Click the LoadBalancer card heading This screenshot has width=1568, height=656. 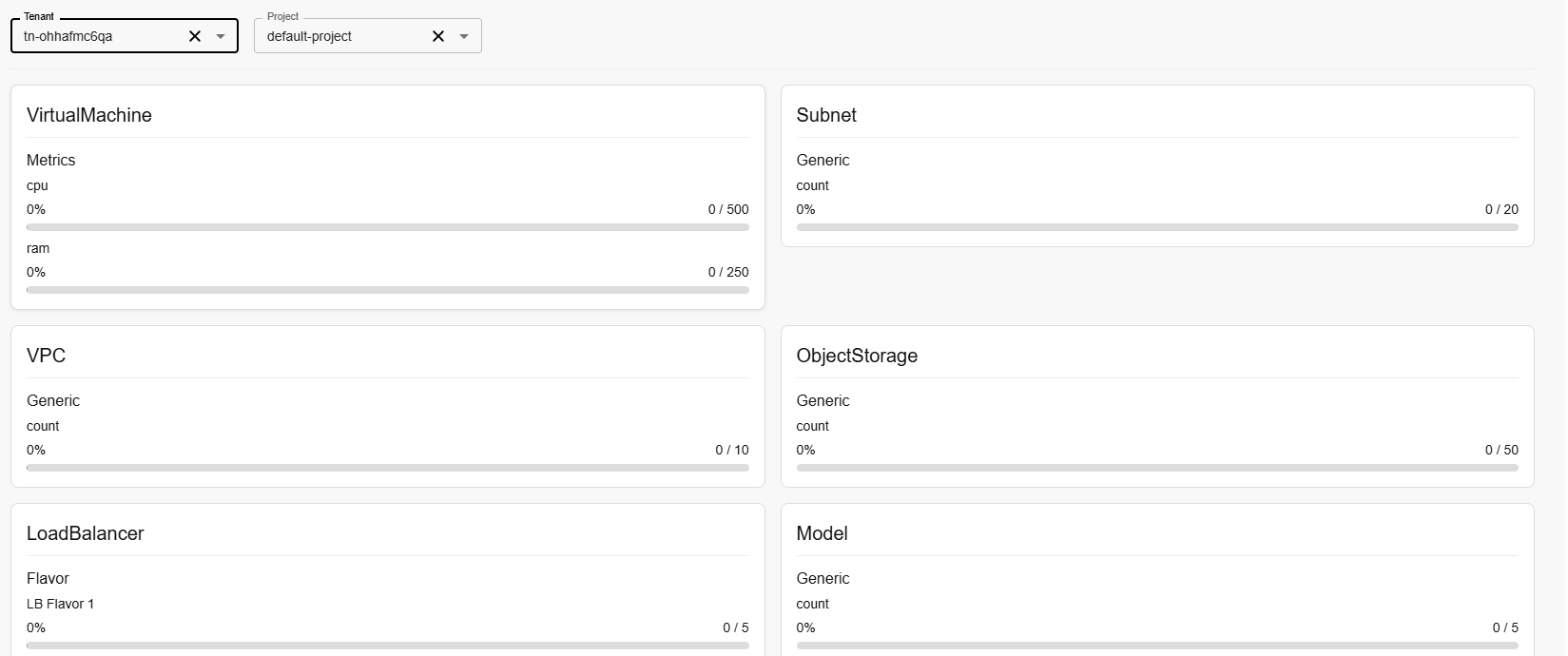point(85,533)
